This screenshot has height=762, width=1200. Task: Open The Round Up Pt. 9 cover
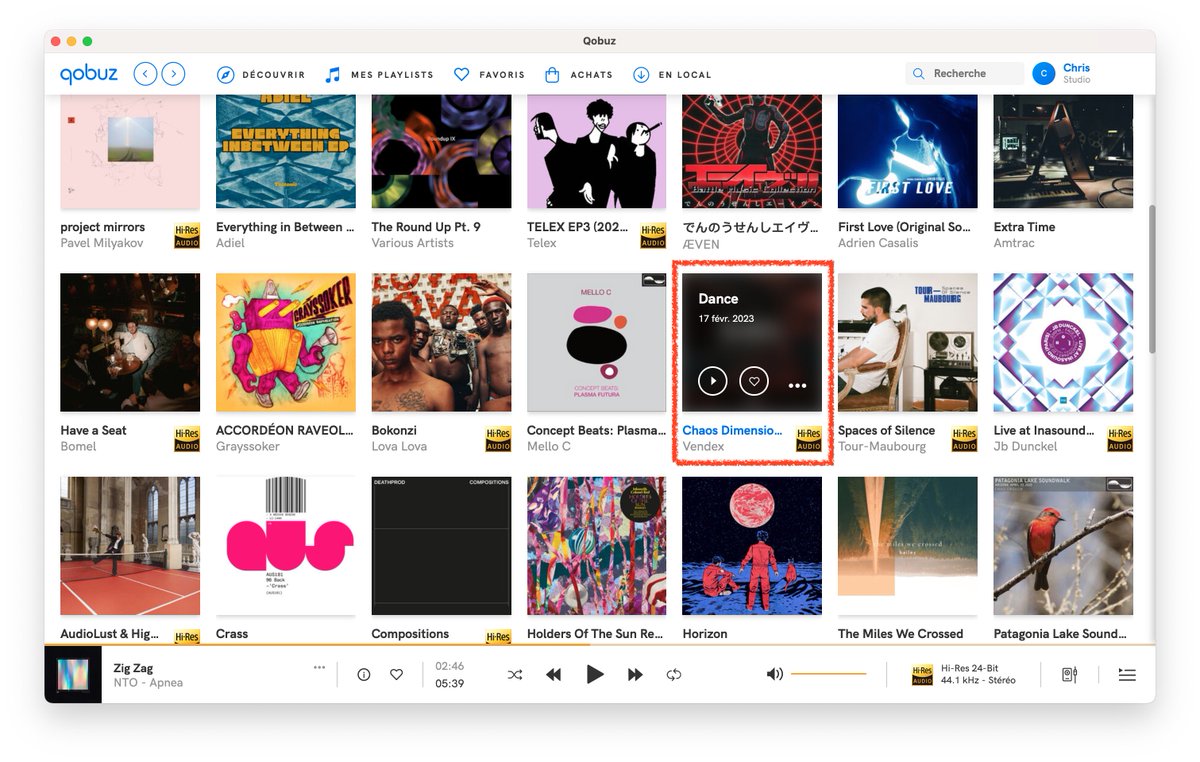pos(441,152)
